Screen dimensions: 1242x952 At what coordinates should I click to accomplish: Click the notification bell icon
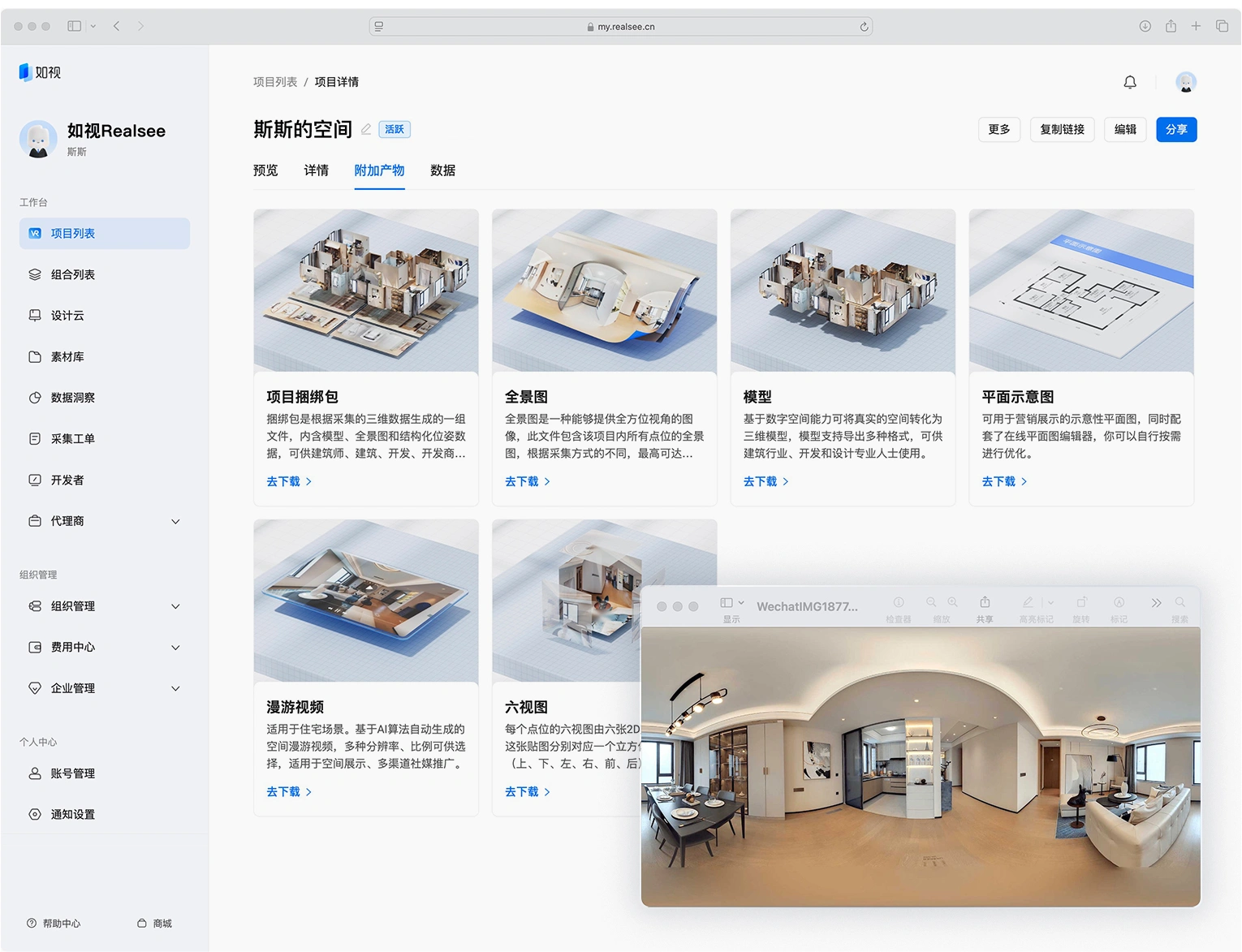click(x=1129, y=82)
